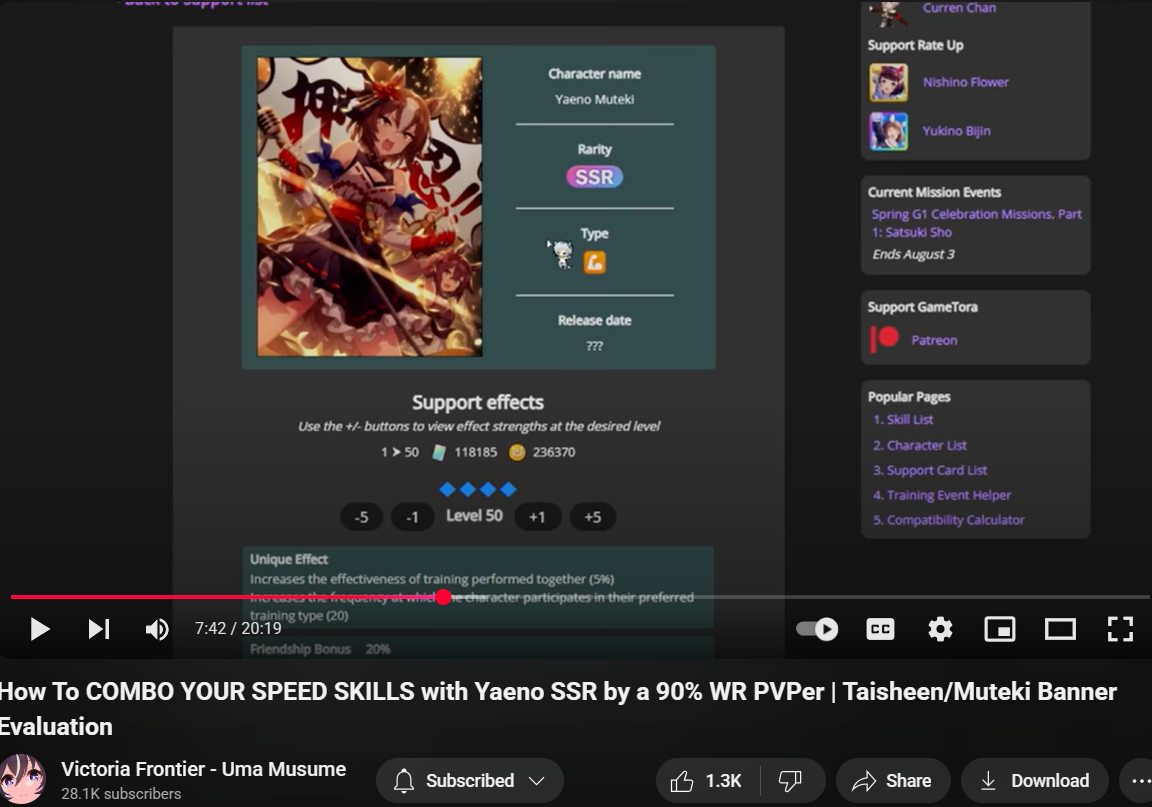Click the Ends August 3 text

[913, 254]
